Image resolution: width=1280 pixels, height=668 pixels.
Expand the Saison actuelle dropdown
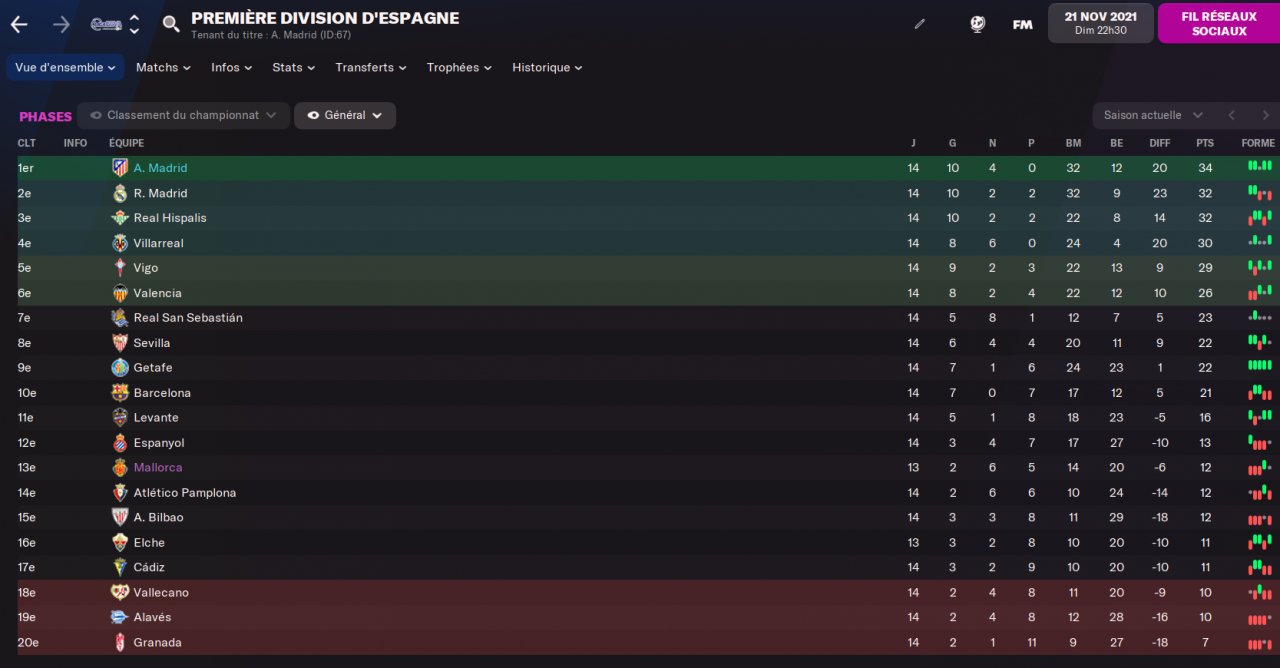[1153, 116]
